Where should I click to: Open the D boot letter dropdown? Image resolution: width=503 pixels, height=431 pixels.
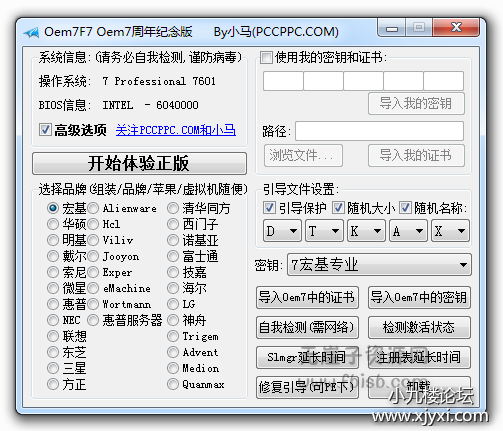[282, 231]
